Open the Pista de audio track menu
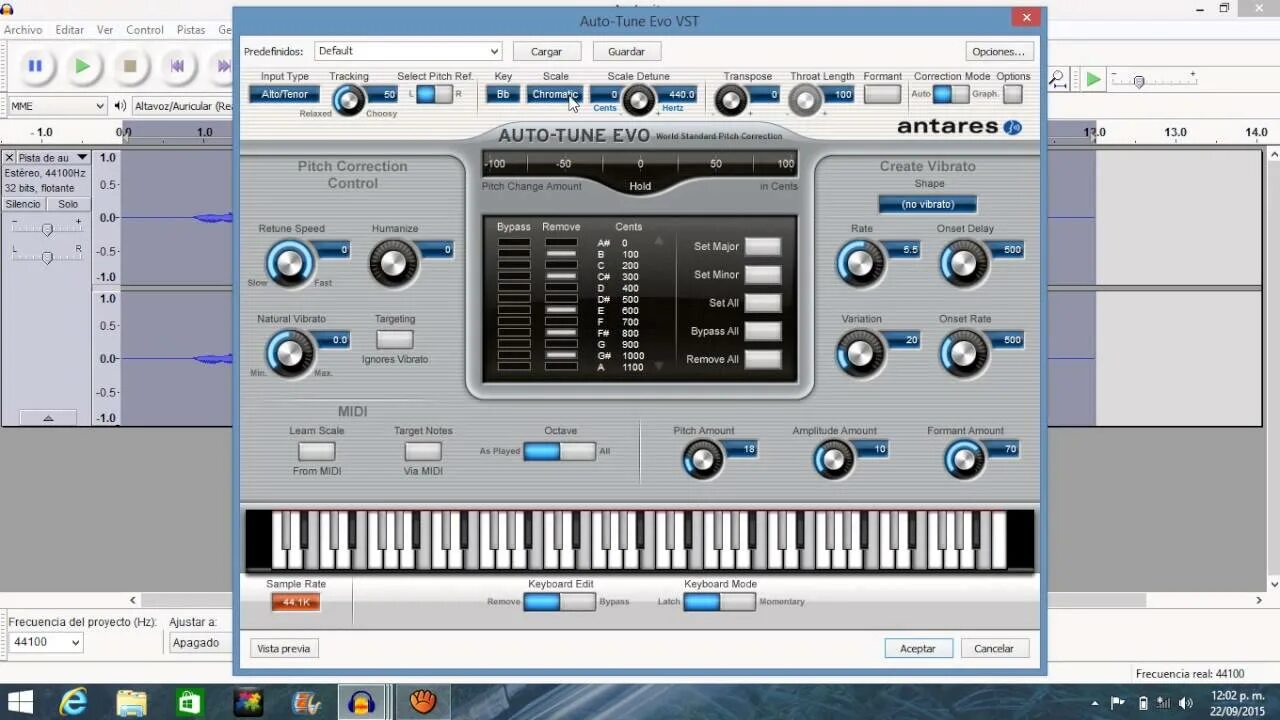Image resolution: width=1280 pixels, height=720 pixels. coord(53,158)
